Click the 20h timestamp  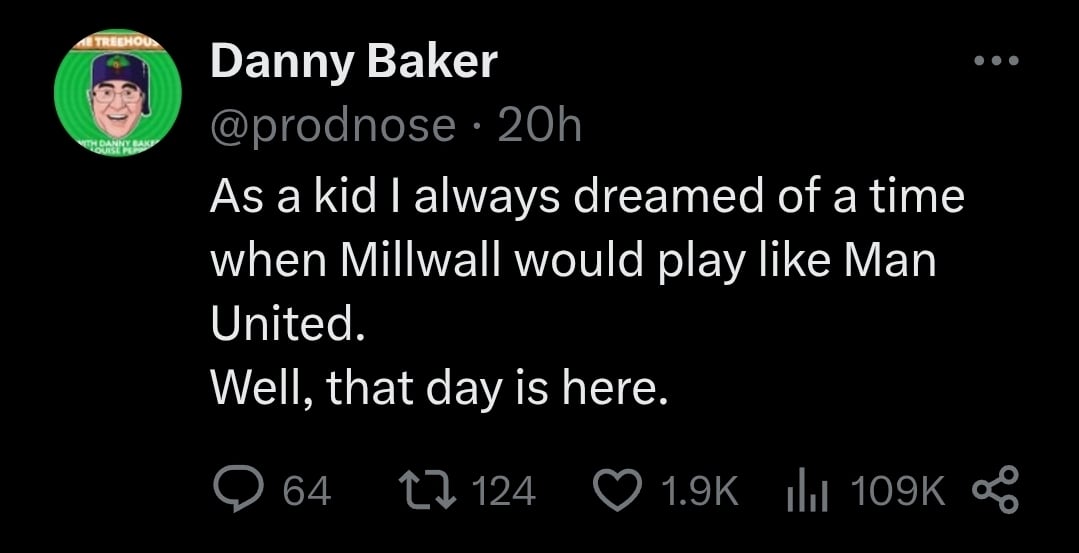click(x=538, y=126)
